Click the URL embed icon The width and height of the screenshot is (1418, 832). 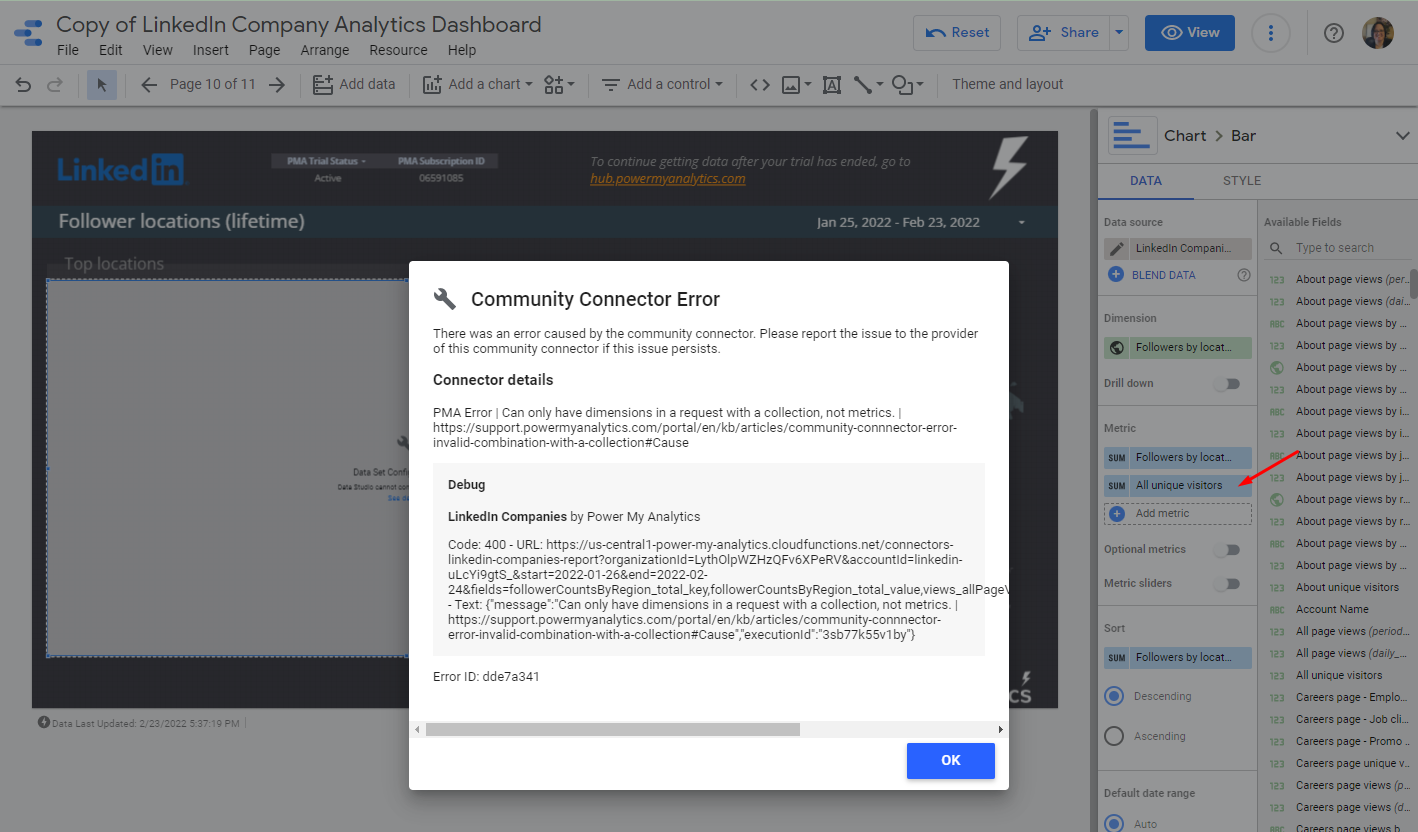[759, 84]
